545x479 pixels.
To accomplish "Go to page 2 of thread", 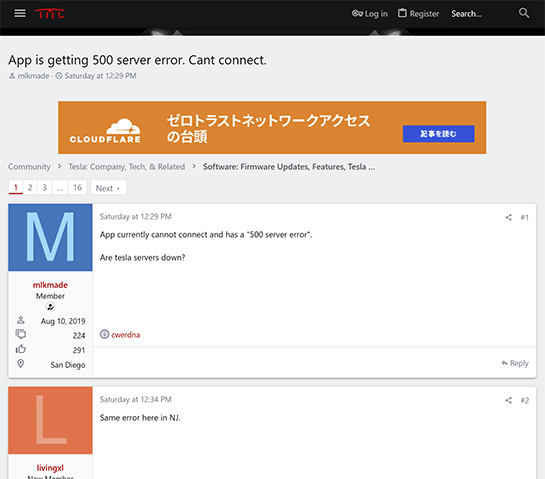I will (30, 188).
